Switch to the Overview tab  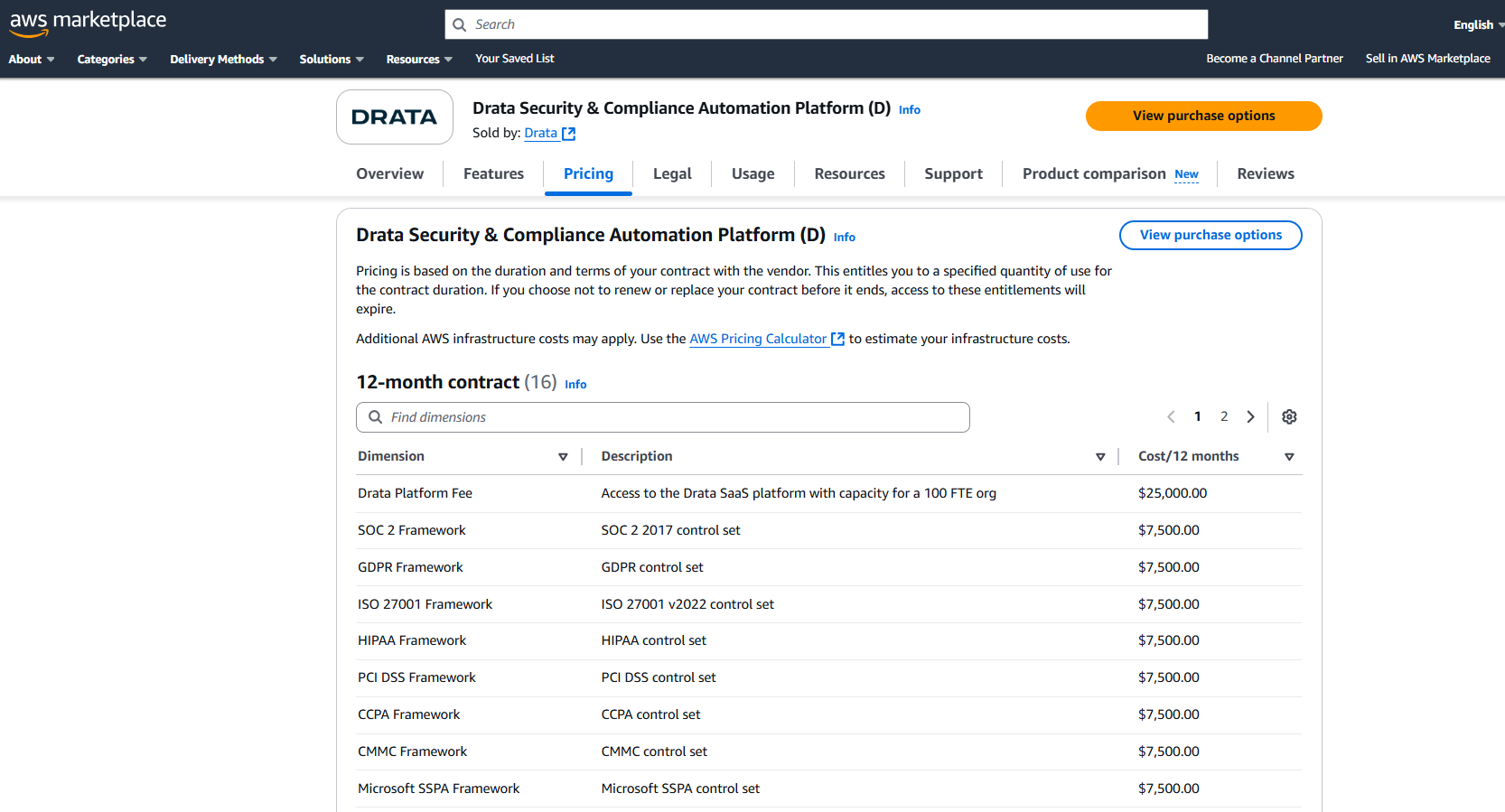[x=389, y=173]
